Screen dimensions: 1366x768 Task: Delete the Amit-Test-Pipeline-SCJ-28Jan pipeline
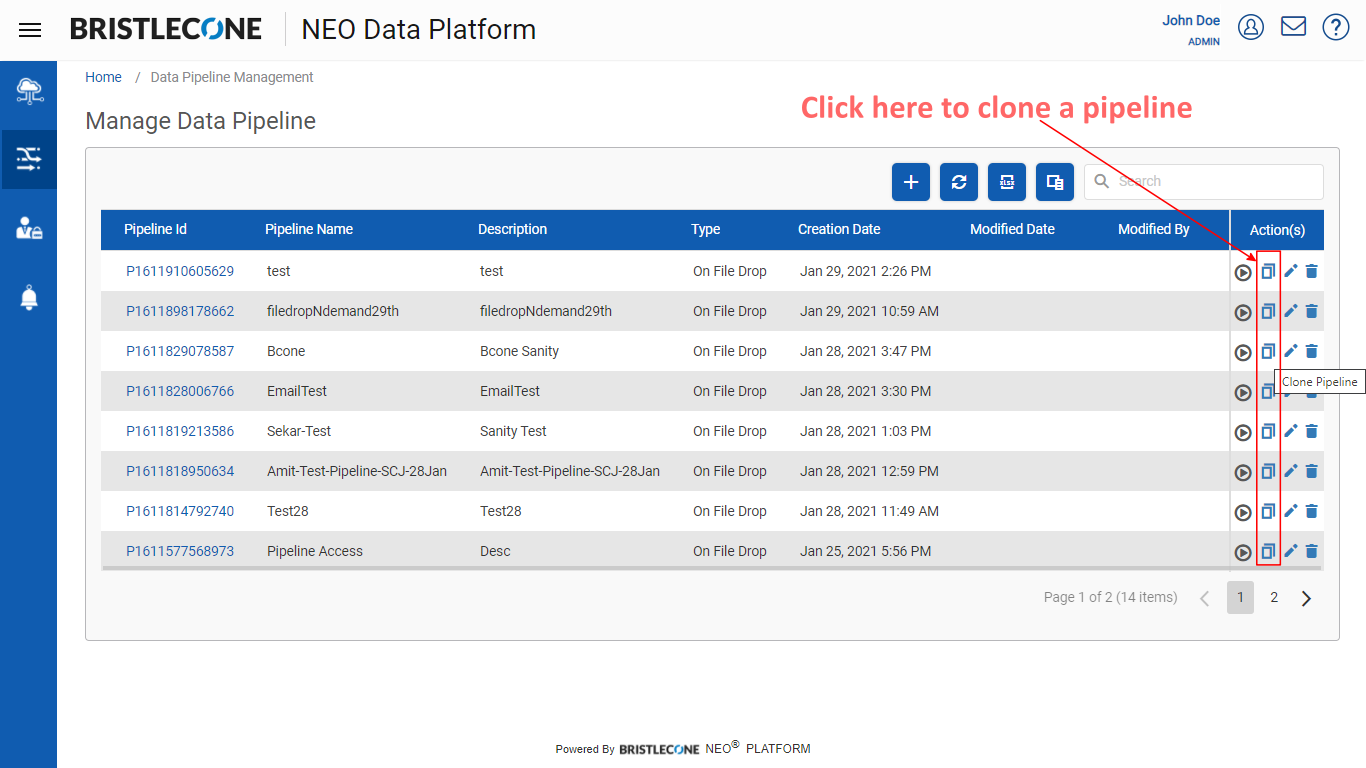(1312, 471)
